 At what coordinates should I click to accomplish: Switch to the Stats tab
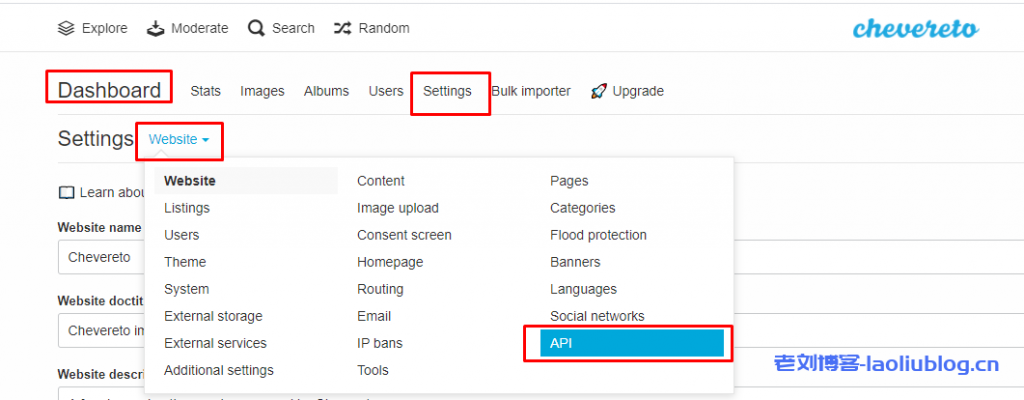point(205,91)
